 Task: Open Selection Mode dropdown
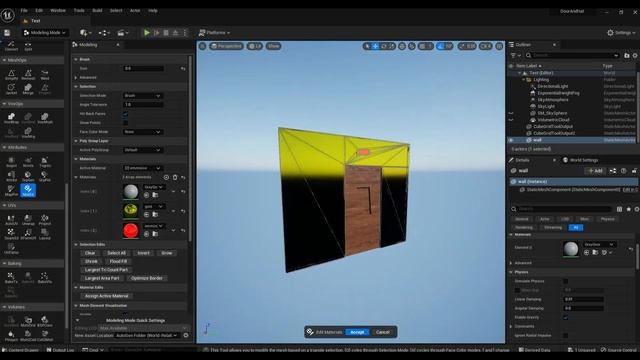point(143,96)
